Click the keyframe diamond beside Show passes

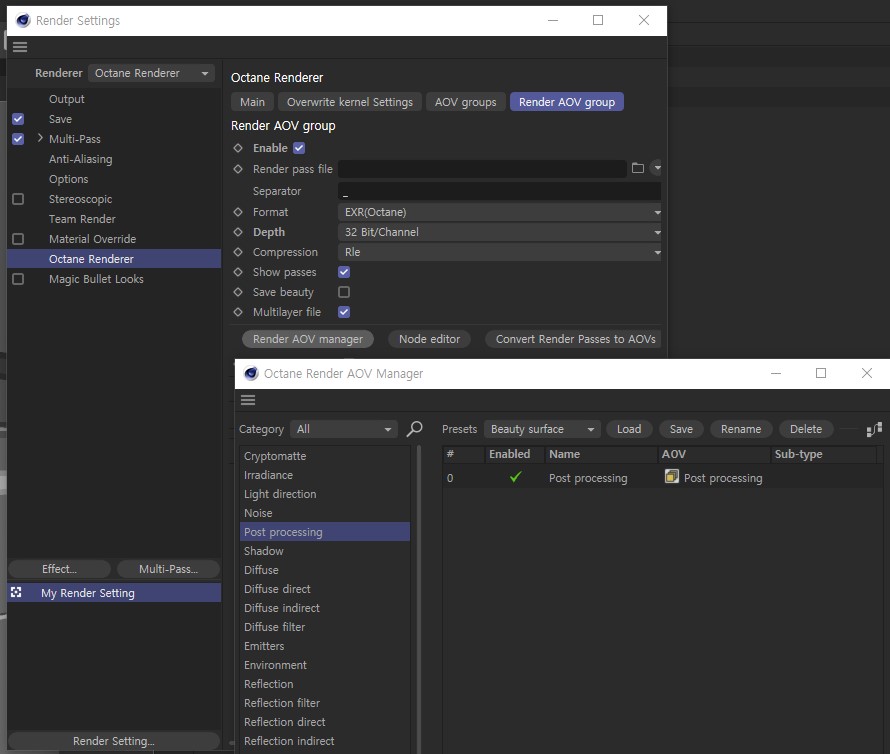pyautogui.click(x=238, y=272)
